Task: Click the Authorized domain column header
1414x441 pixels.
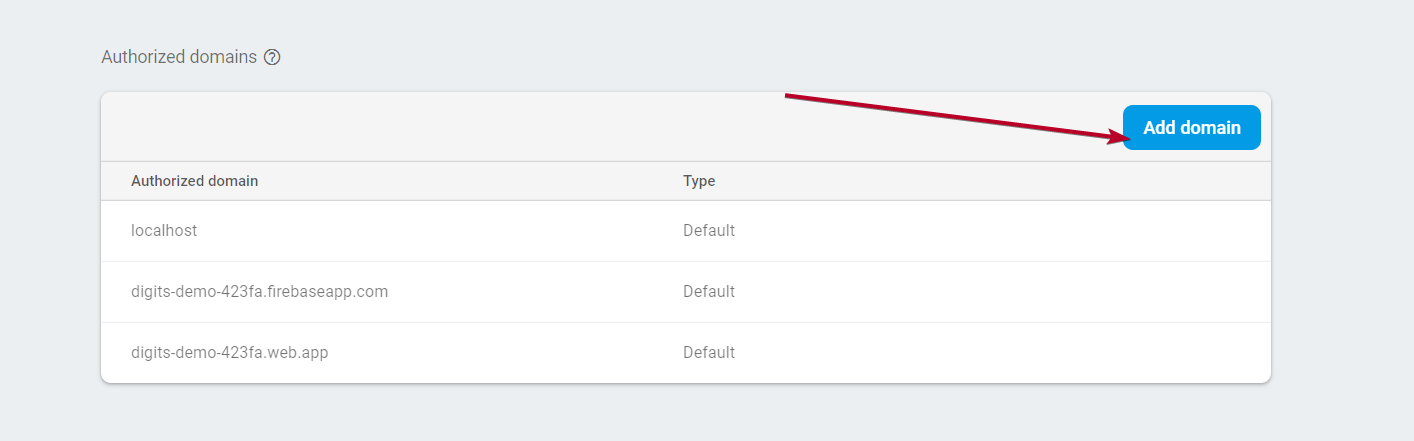Action: (x=194, y=181)
